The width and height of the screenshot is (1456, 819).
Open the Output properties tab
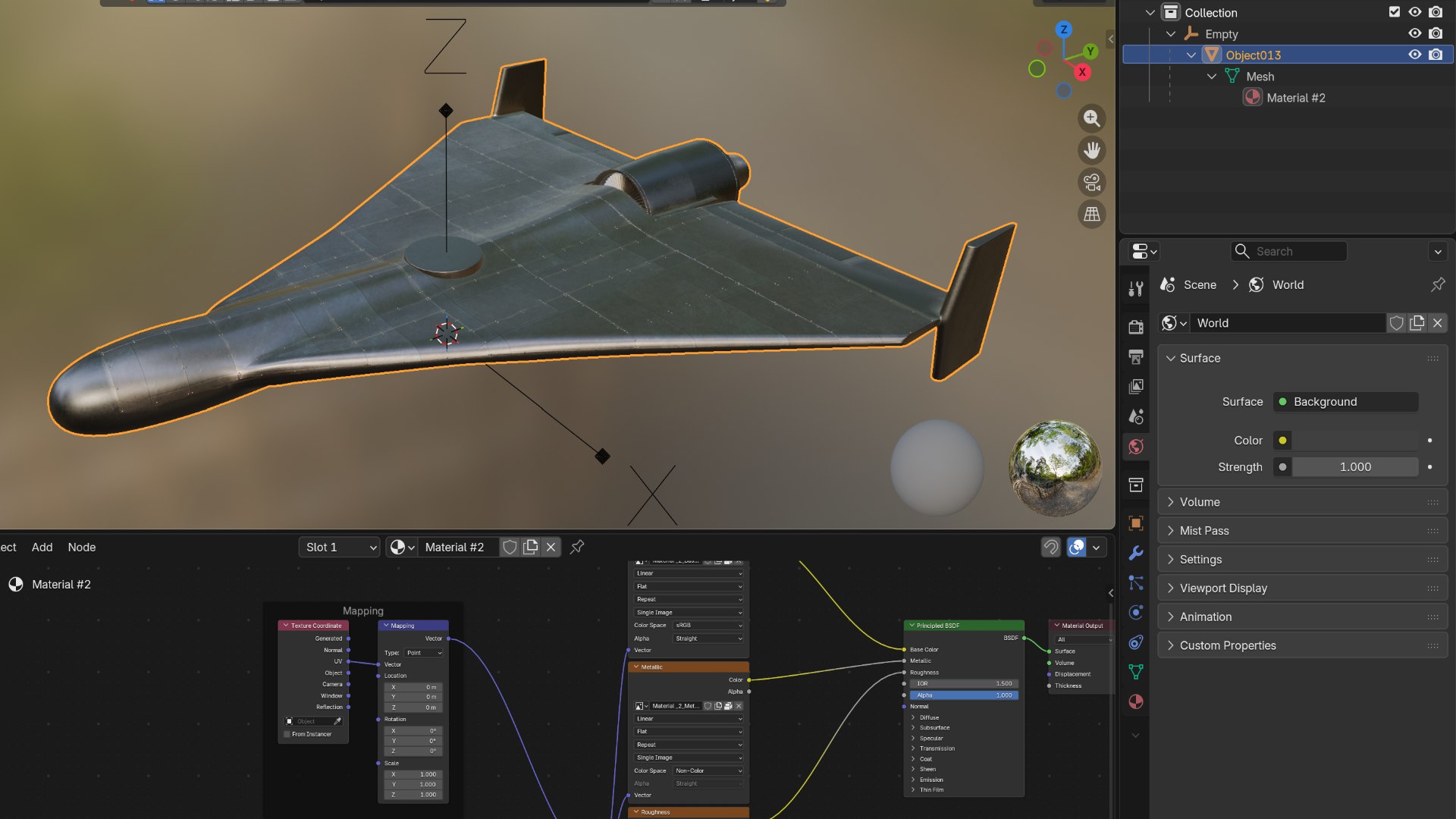click(x=1136, y=356)
